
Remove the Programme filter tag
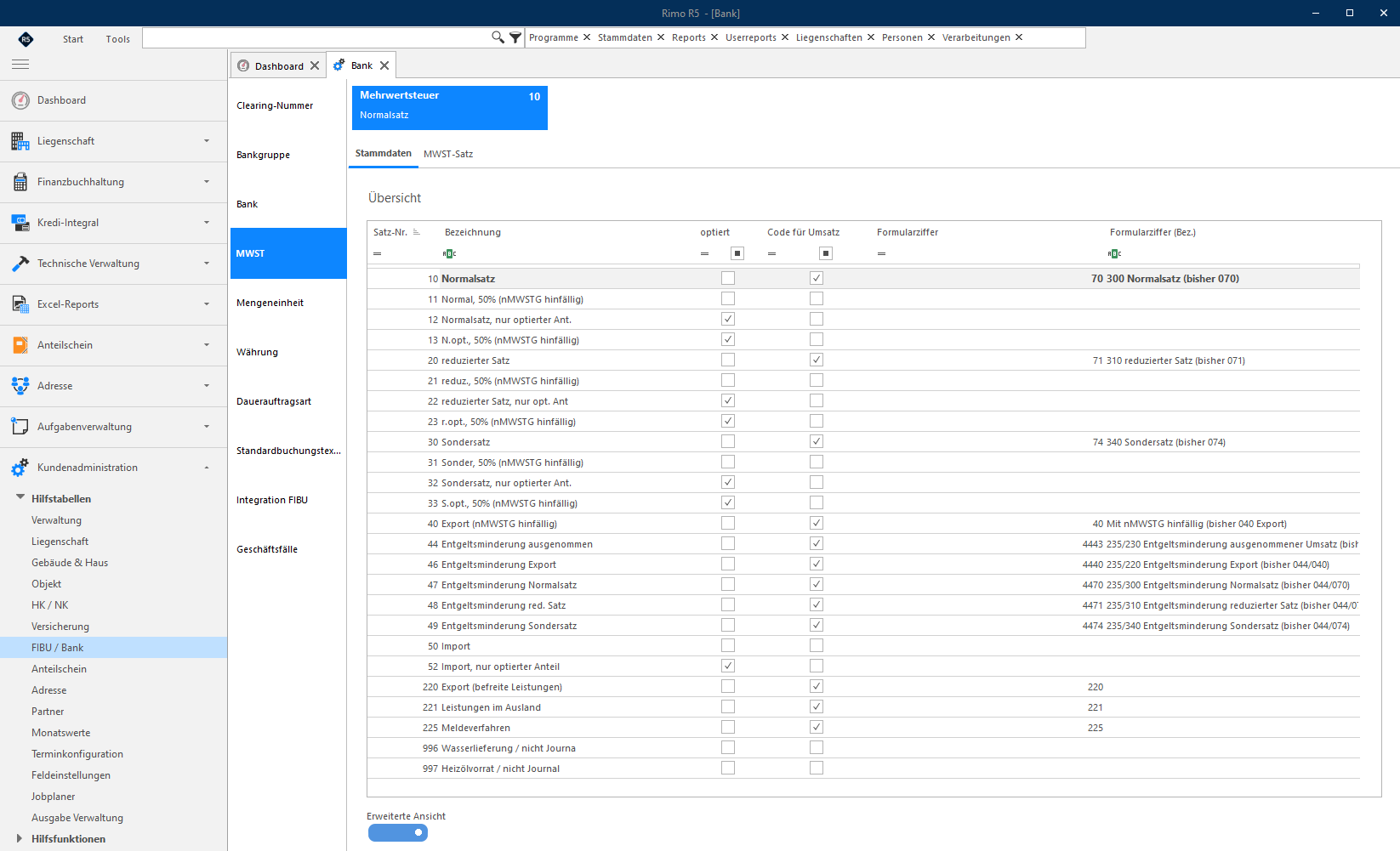tap(587, 37)
